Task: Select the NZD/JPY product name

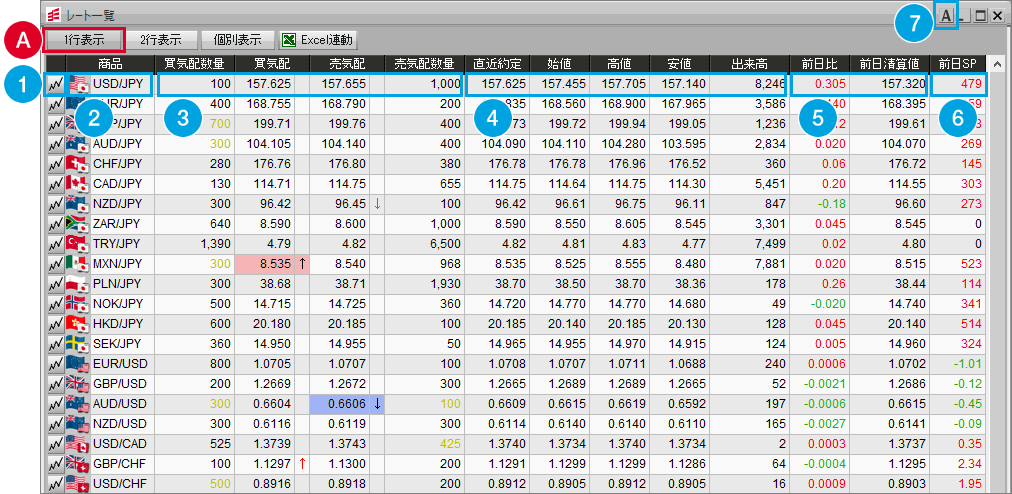Action: [x=117, y=204]
